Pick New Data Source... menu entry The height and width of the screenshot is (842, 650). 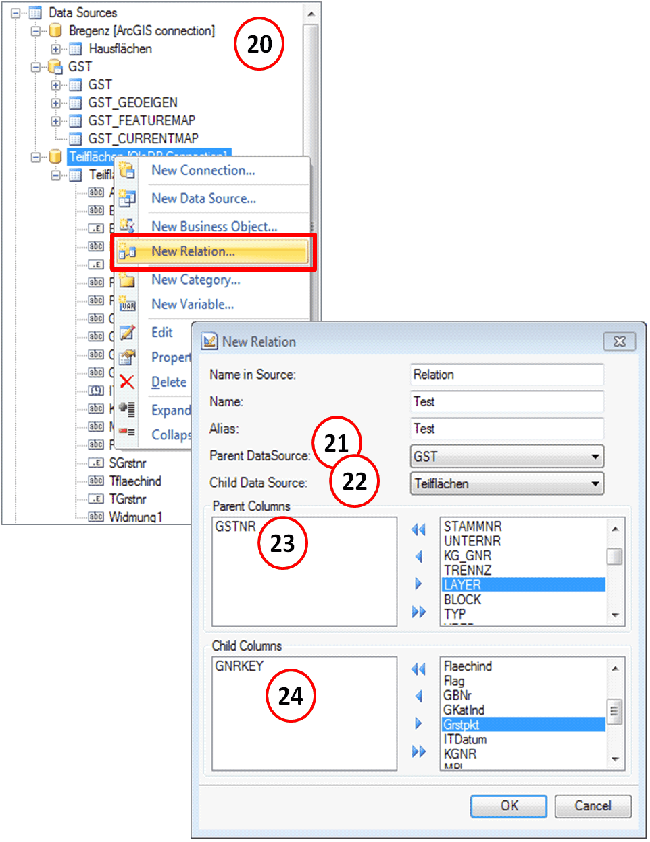click(203, 198)
